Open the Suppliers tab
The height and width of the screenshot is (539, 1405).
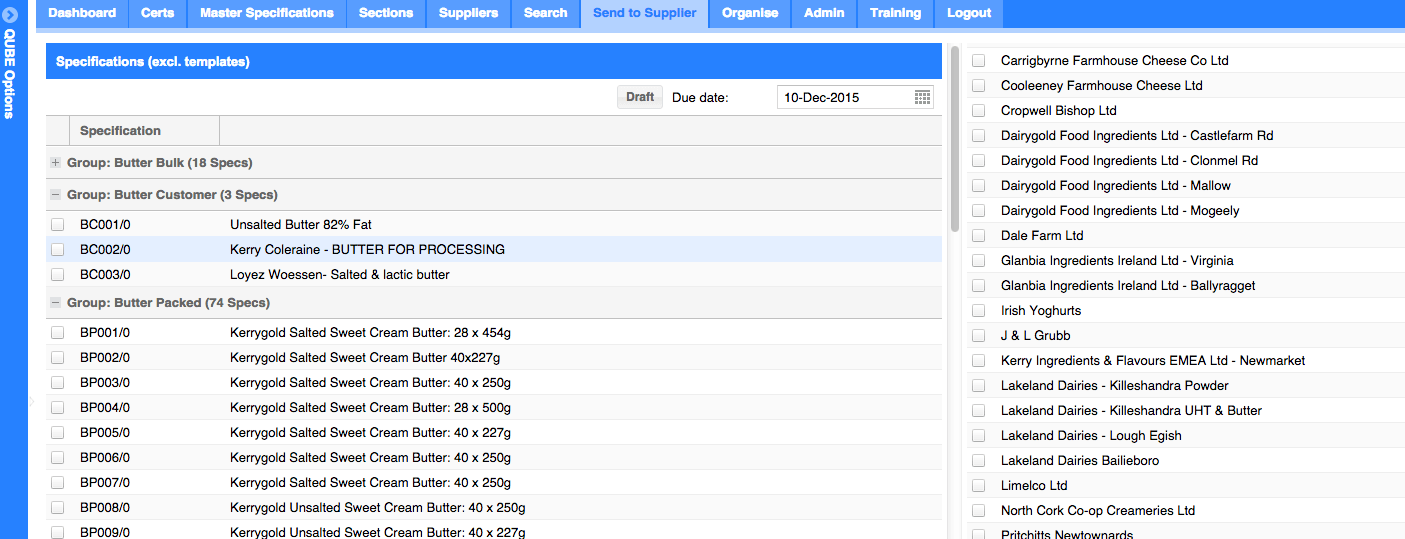tap(468, 13)
